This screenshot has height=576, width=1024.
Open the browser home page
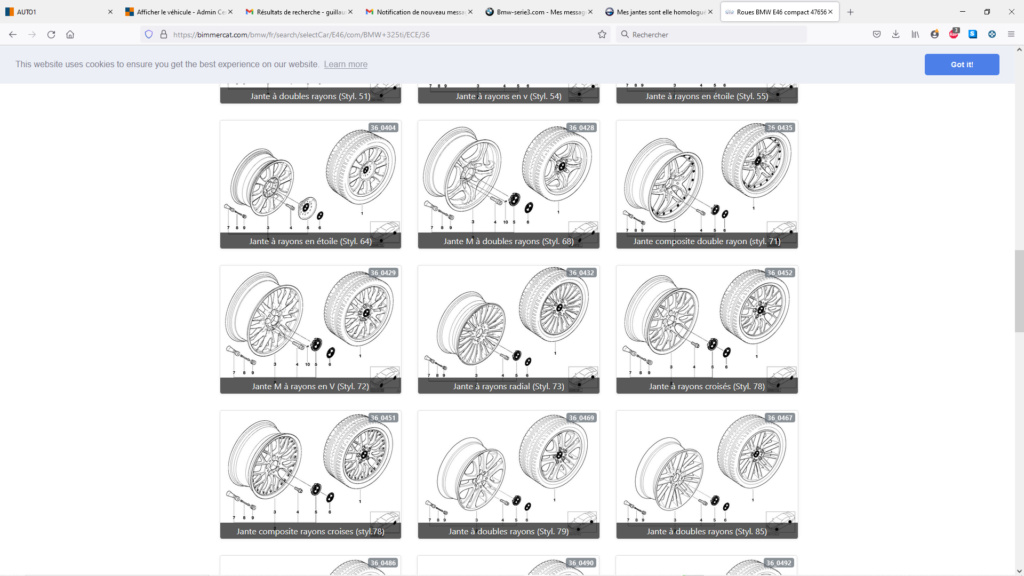click(70, 35)
